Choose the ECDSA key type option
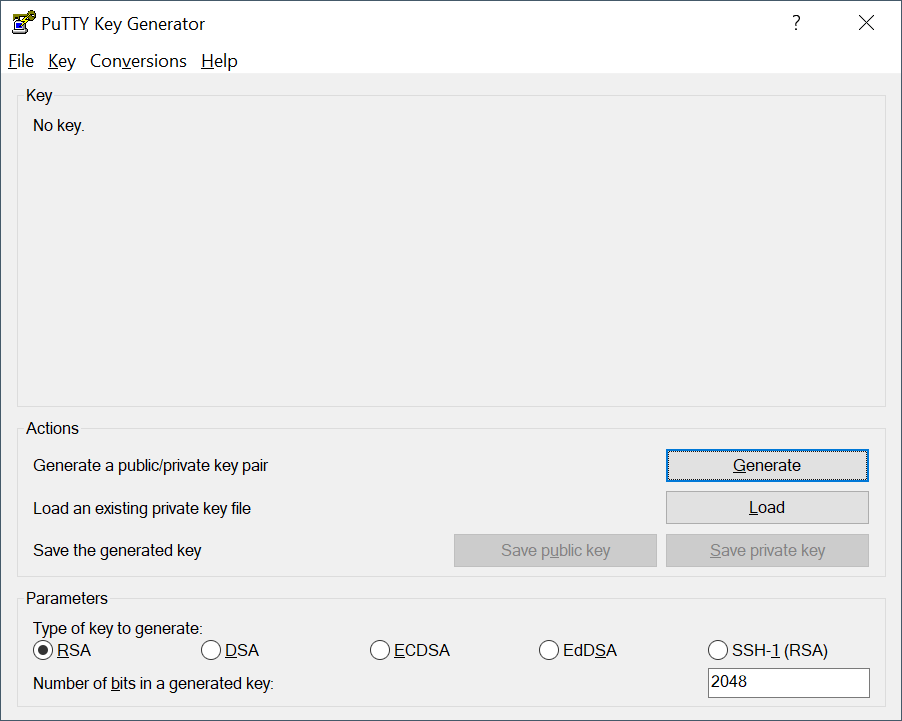The image size is (902, 721). pyautogui.click(x=380, y=650)
